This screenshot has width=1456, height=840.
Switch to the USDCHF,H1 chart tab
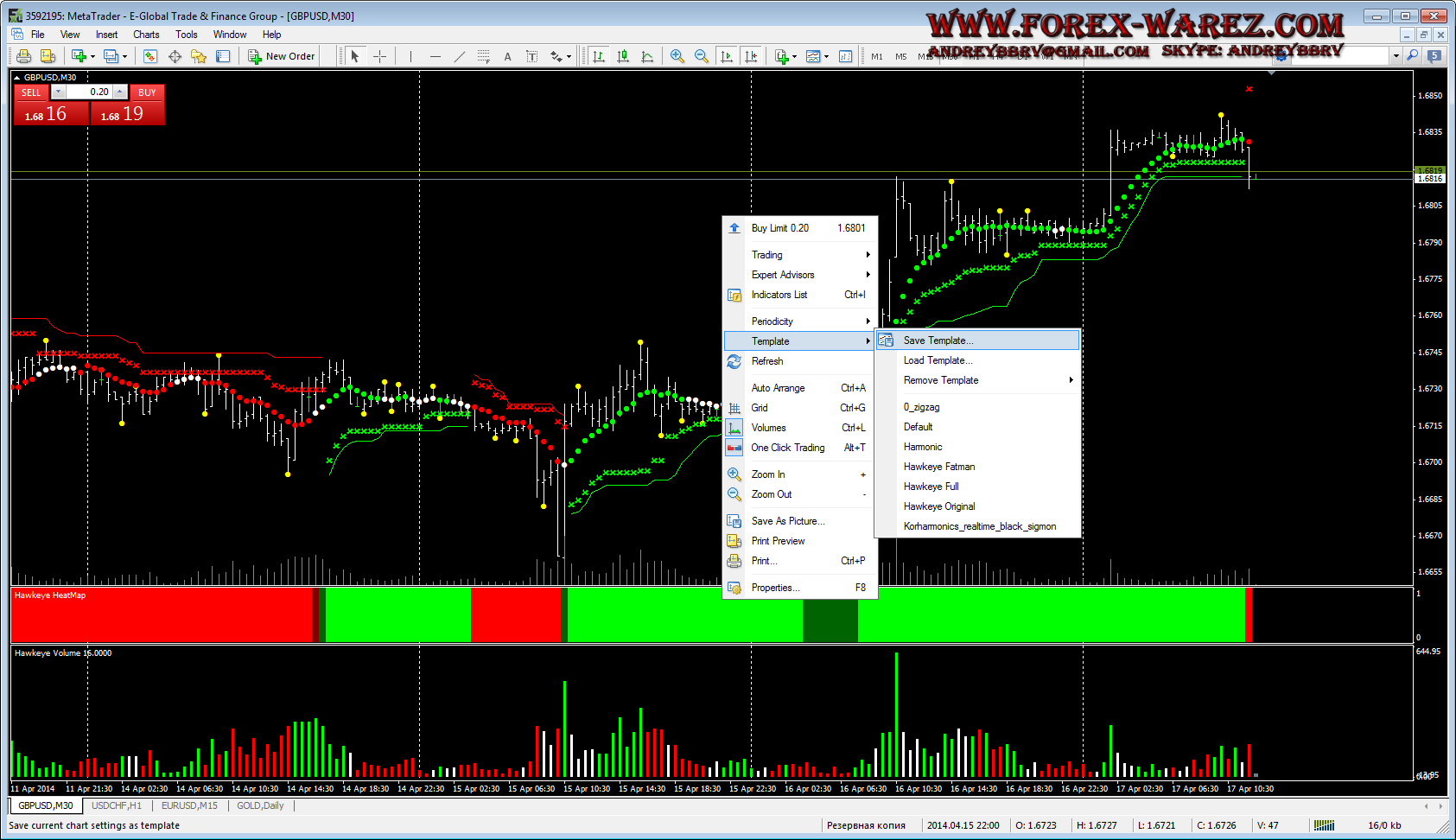117,805
